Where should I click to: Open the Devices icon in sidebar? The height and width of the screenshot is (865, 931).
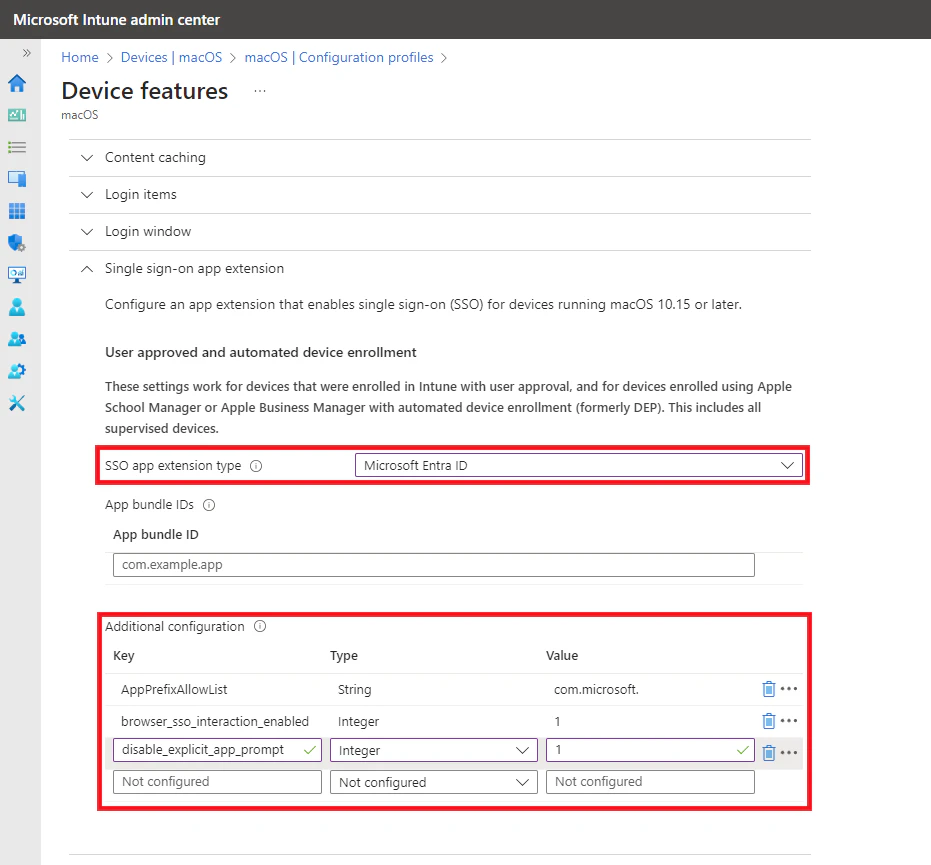pos(17,179)
